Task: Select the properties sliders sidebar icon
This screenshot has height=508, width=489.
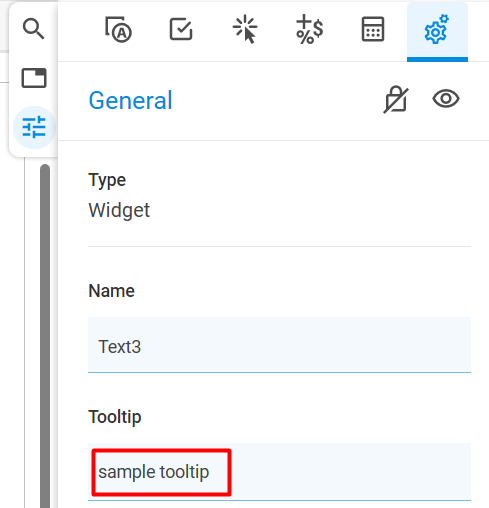Action: coord(34,127)
